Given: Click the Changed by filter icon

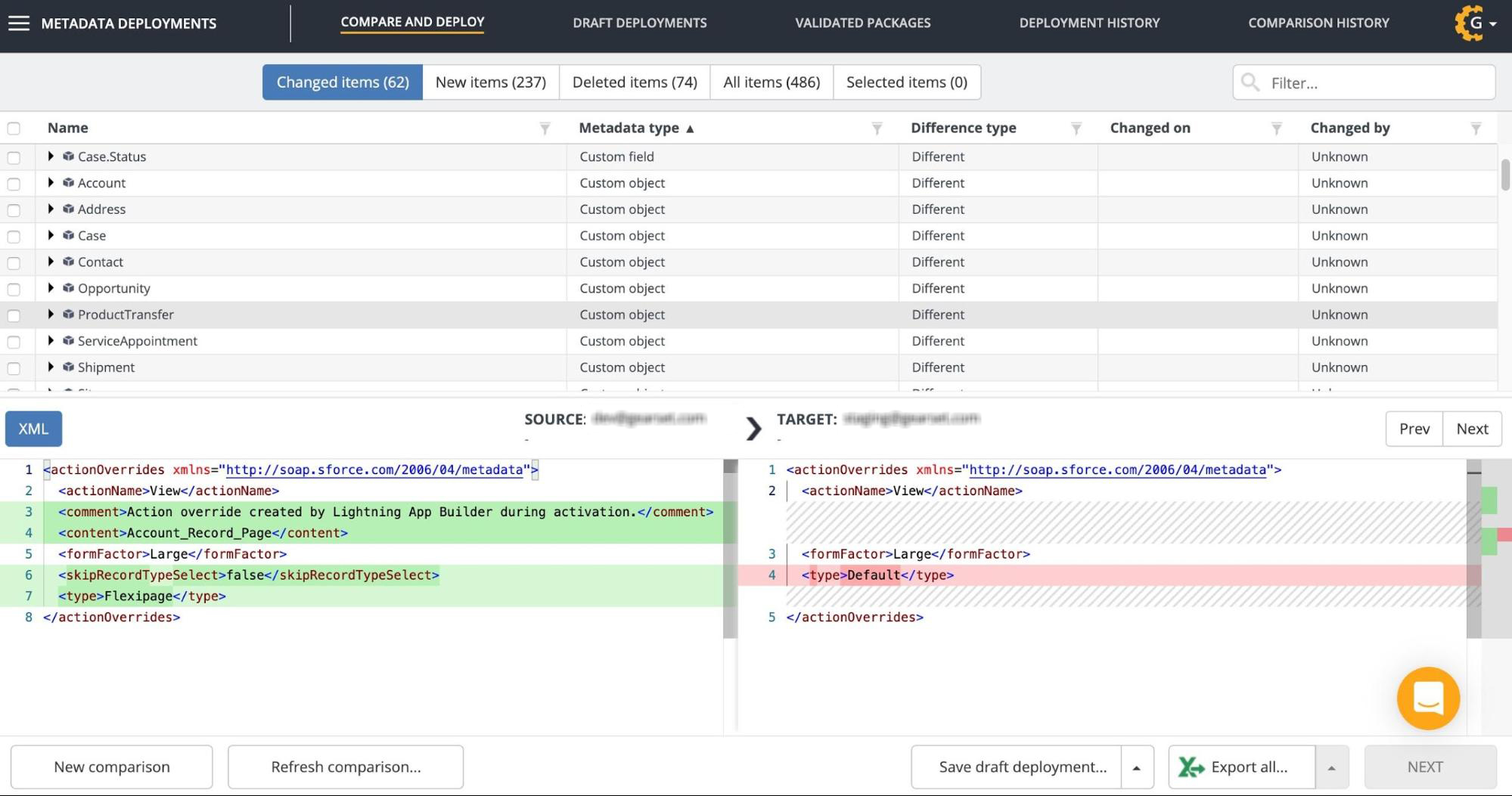Looking at the screenshot, I should click(x=1476, y=129).
